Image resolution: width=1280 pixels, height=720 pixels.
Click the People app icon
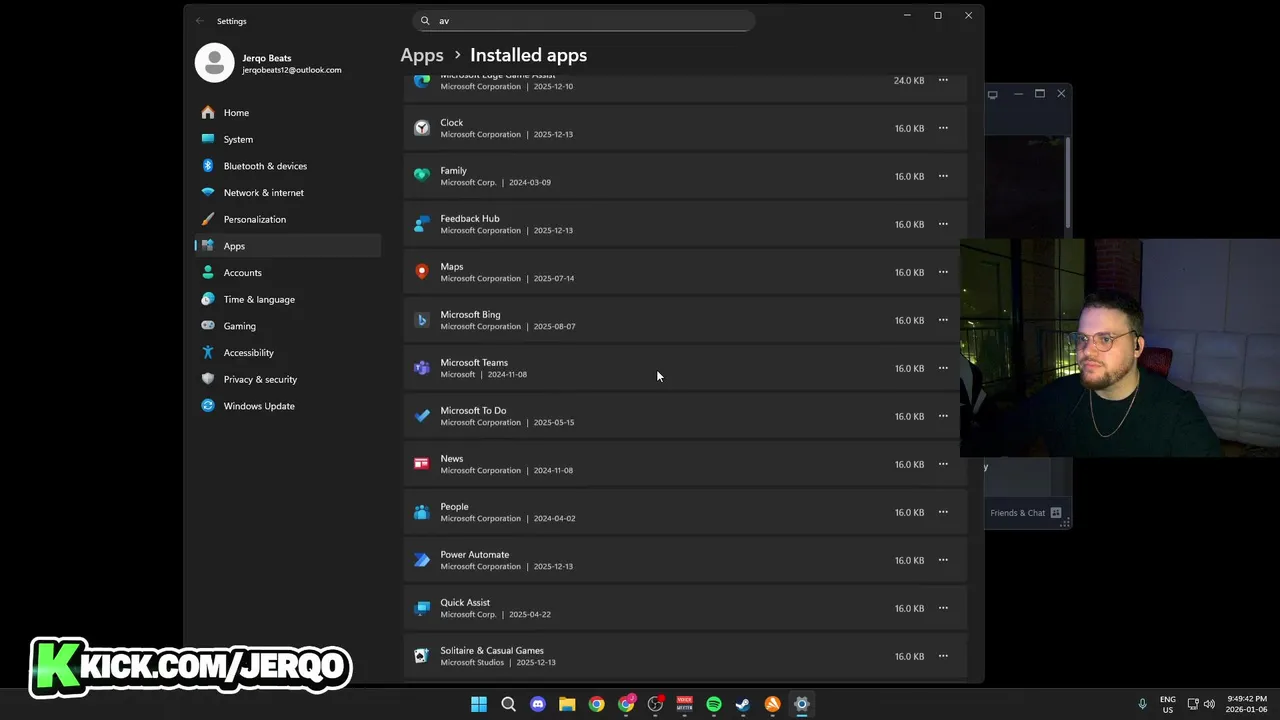tap(422, 512)
